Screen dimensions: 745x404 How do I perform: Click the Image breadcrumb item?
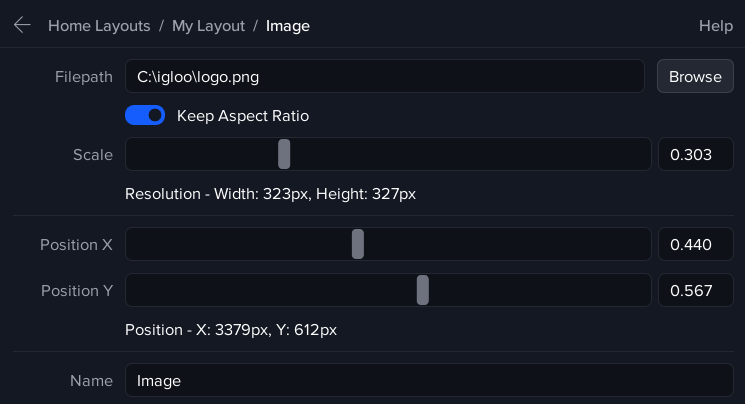[x=288, y=26]
